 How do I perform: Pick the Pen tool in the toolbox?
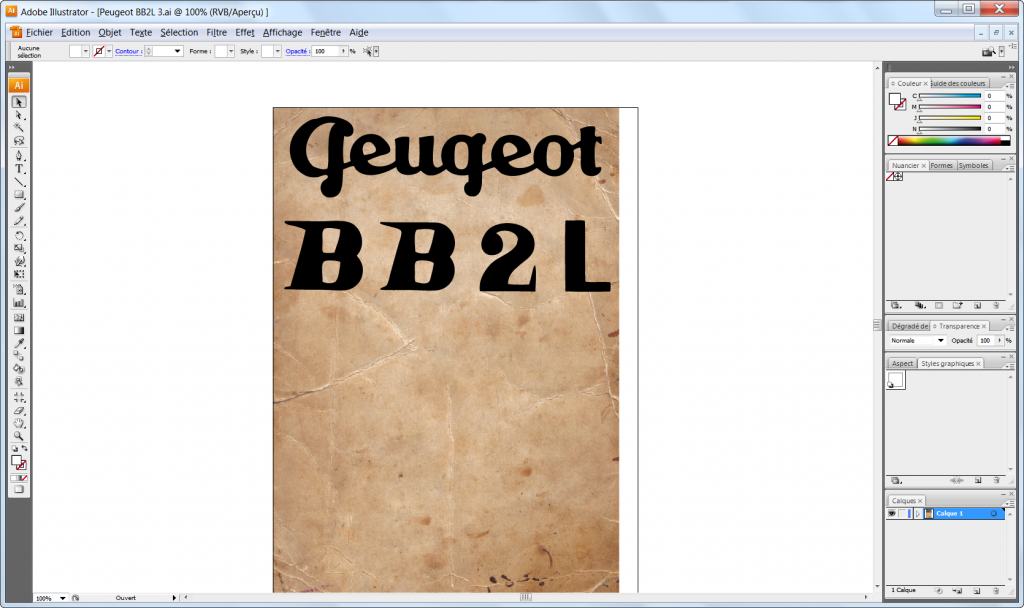(x=19, y=155)
